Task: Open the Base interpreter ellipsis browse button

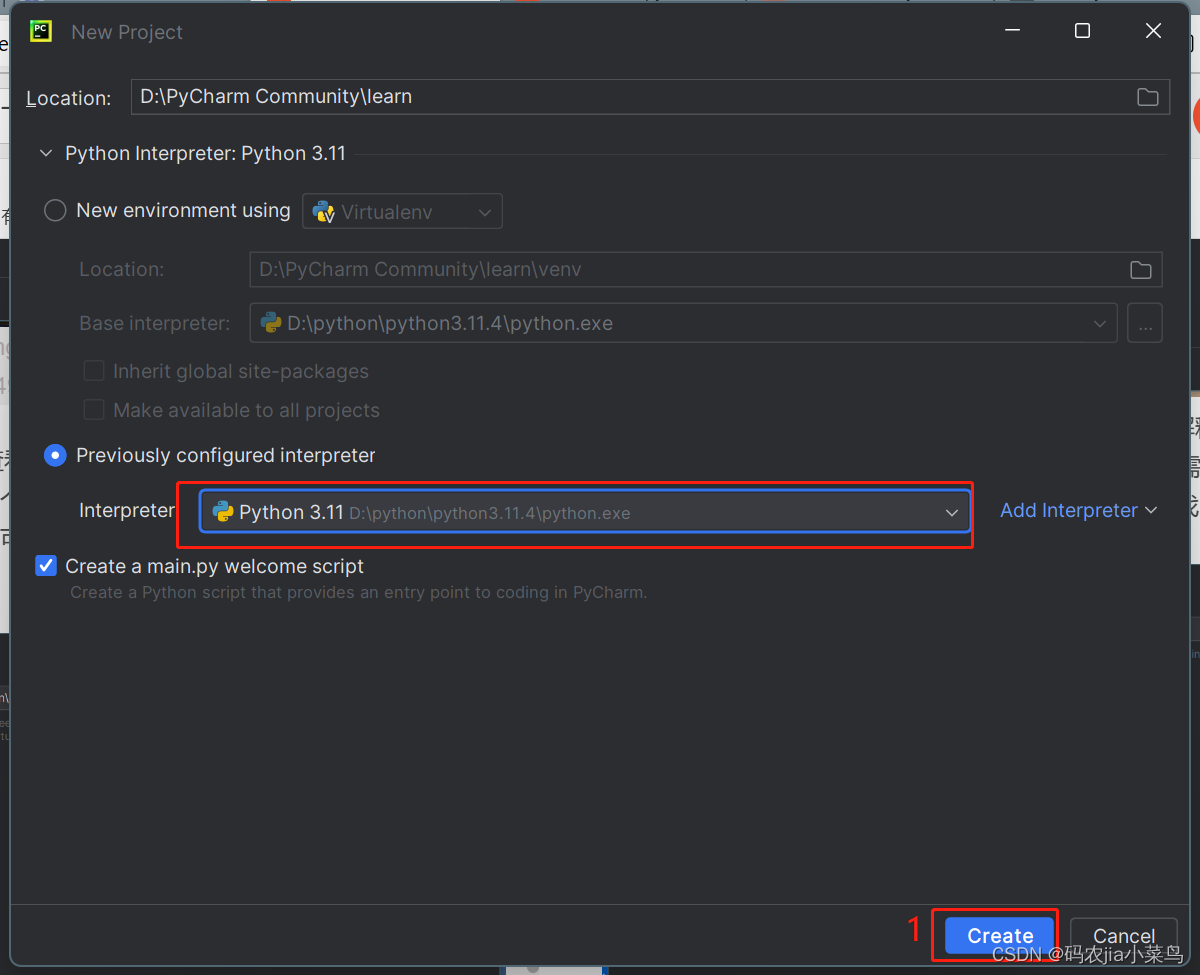Action: (1145, 324)
